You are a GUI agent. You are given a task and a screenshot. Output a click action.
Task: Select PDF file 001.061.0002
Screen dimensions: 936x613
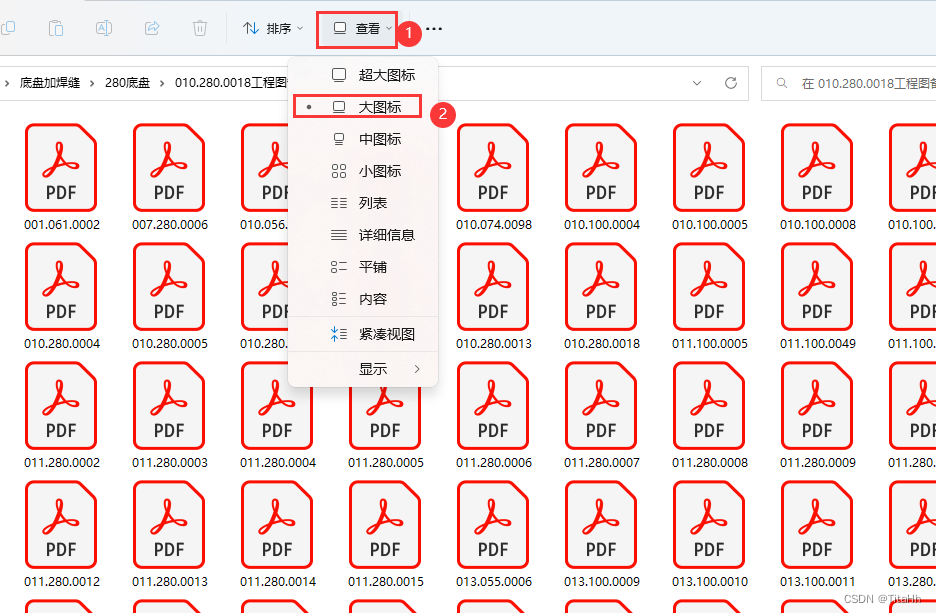[61, 177]
